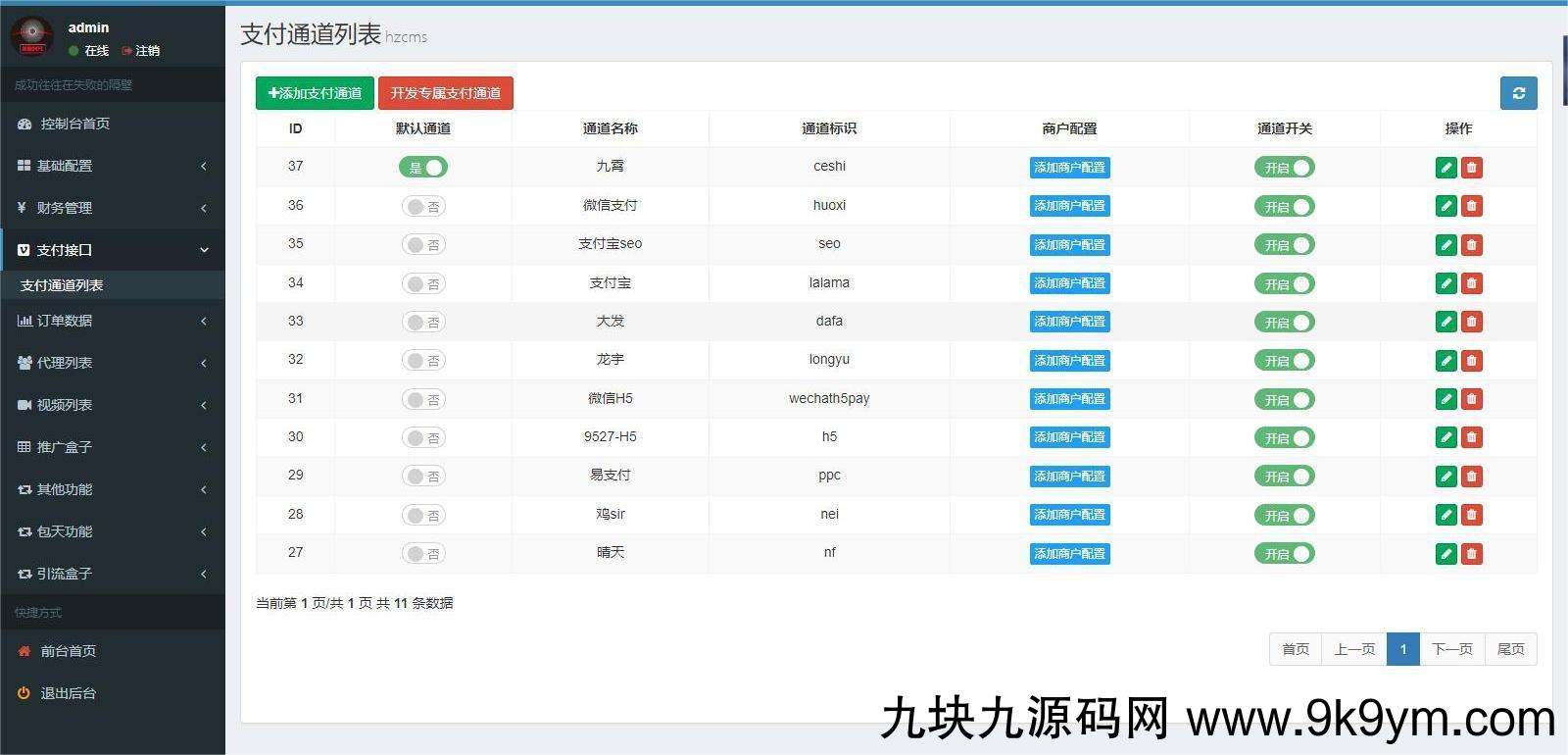Toggle default channel switch for 九霄
Screen dimensions: 1568x755
(x=423, y=168)
